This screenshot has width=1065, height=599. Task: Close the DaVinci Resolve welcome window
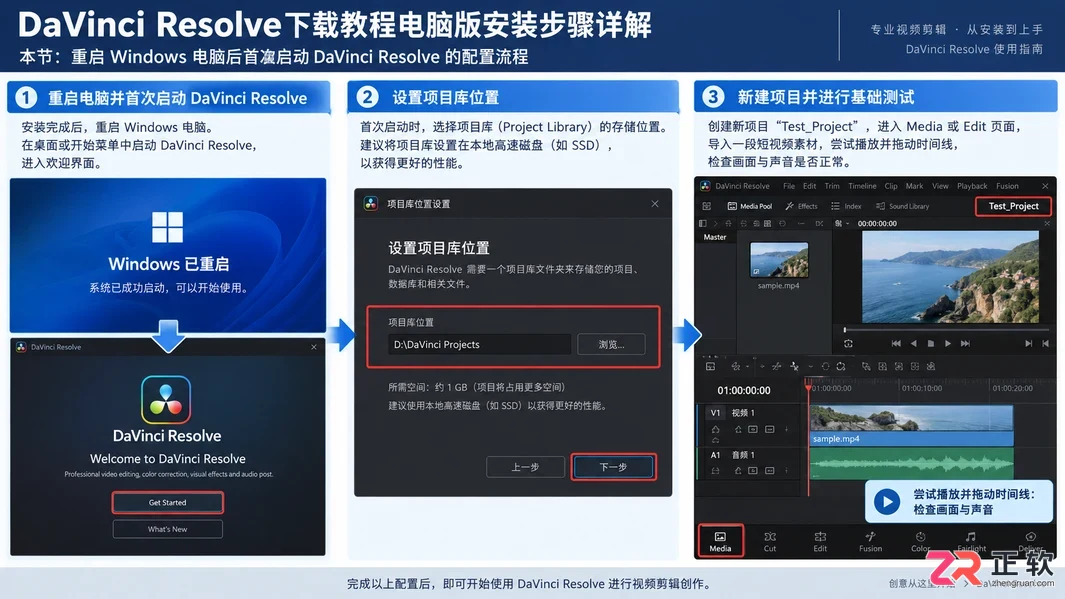tap(314, 347)
